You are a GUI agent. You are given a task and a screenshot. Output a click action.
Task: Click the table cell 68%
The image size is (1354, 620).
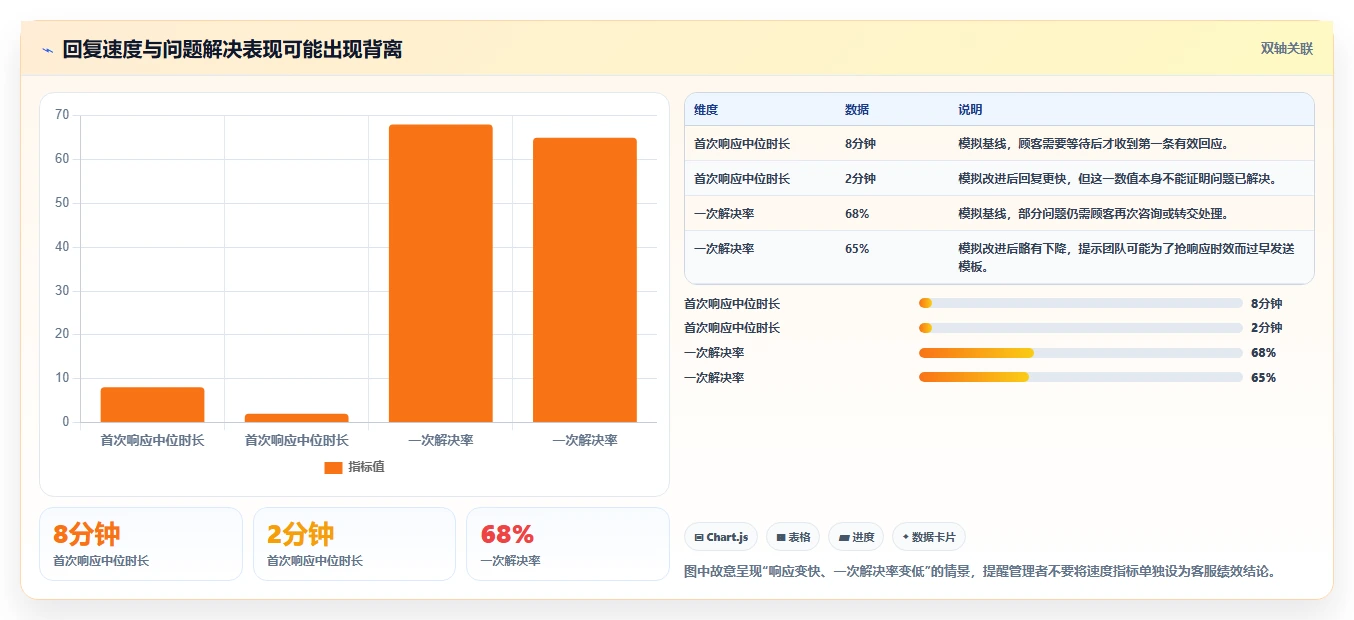click(857, 213)
